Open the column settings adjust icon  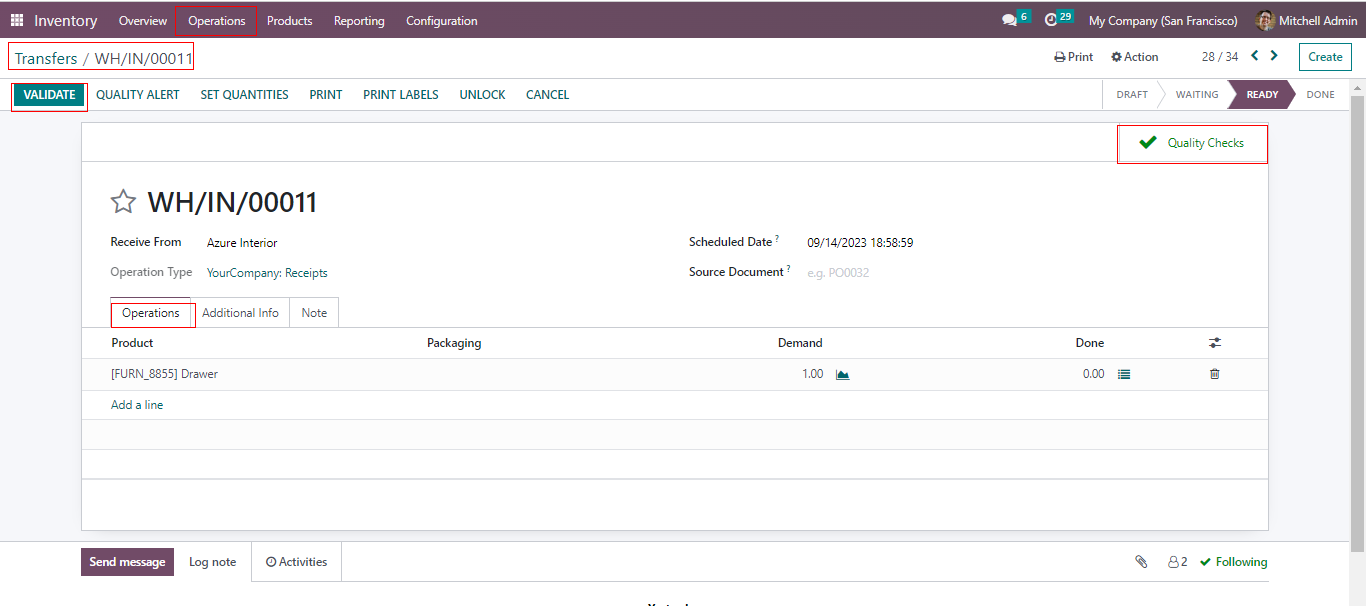[1214, 343]
